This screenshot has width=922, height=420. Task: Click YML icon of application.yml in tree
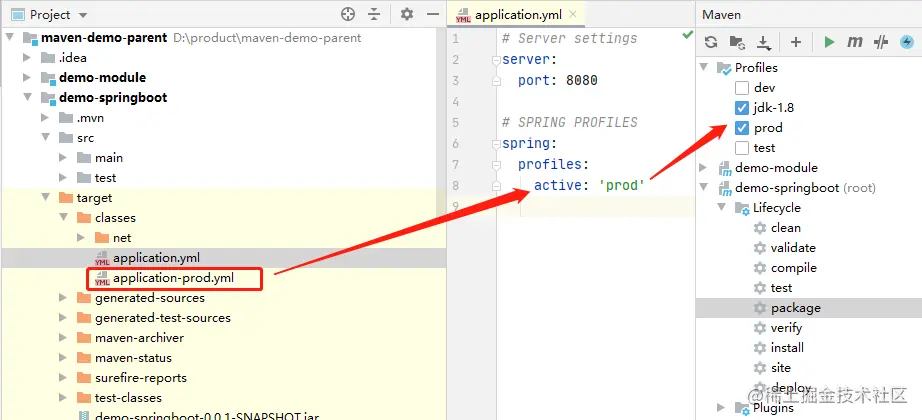pos(102,258)
